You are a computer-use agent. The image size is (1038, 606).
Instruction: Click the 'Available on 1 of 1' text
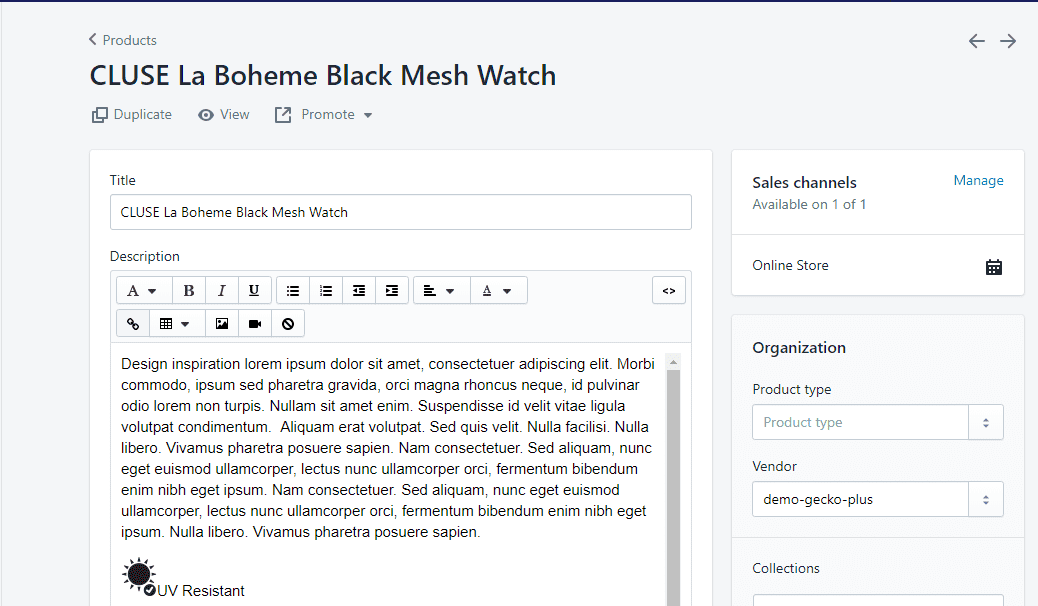[809, 205]
